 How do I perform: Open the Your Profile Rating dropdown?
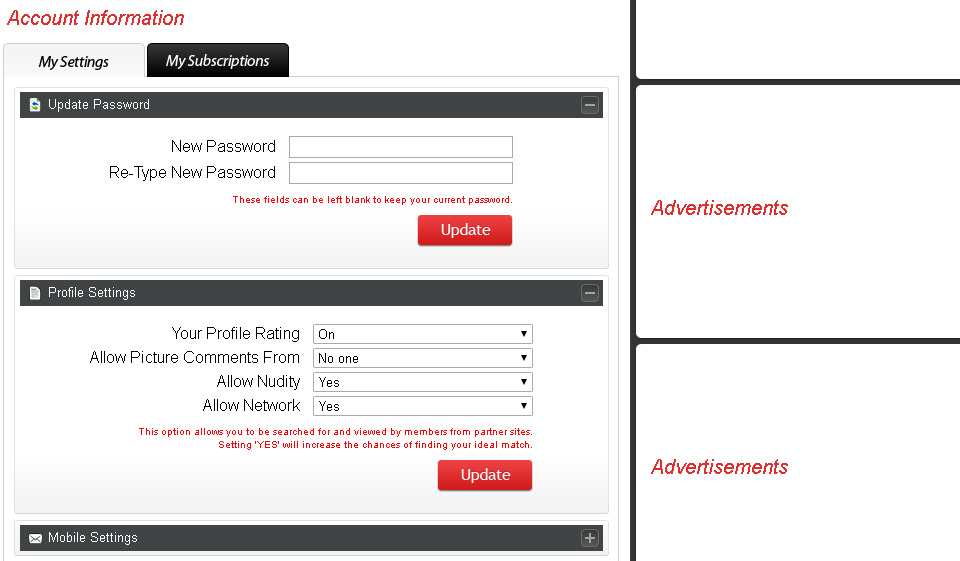(x=422, y=334)
